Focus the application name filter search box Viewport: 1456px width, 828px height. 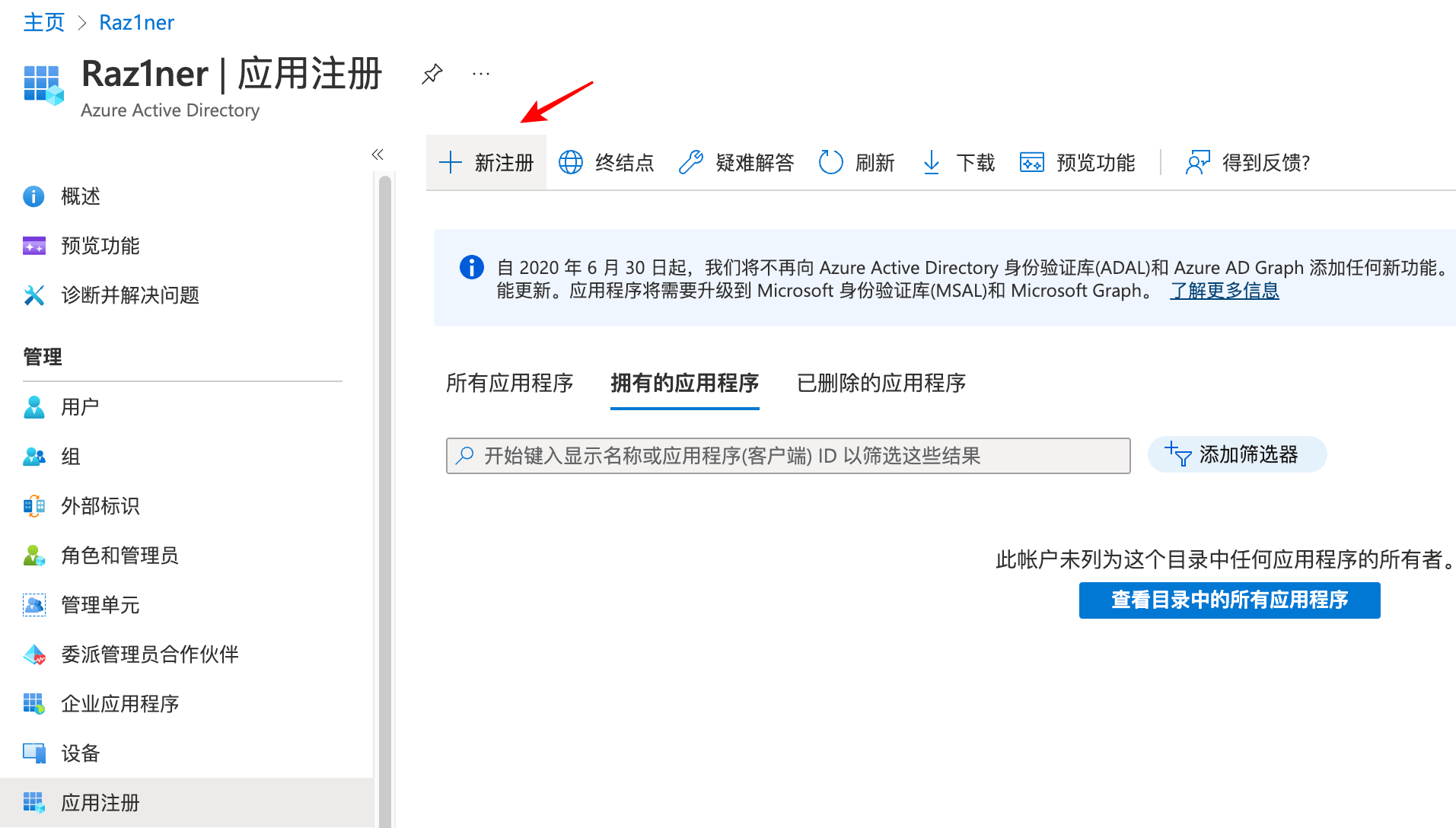788,455
